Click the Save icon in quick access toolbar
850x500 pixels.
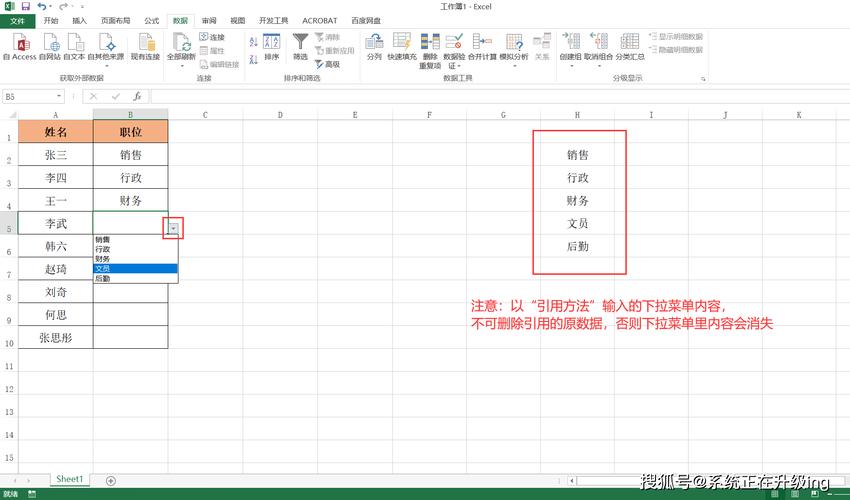[25, 7]
